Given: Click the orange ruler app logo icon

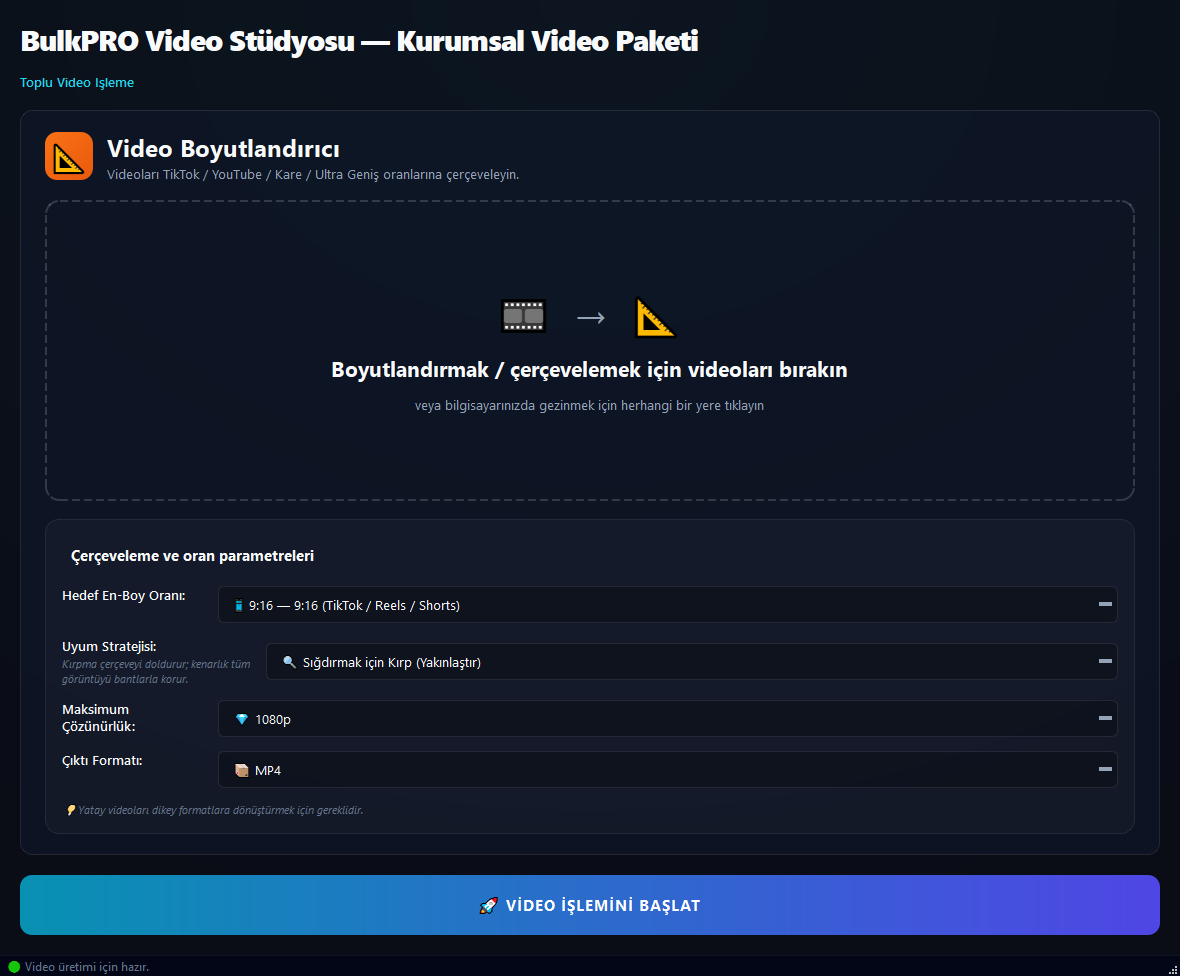Looking at the screenshot, I should (x=69, y=157).
